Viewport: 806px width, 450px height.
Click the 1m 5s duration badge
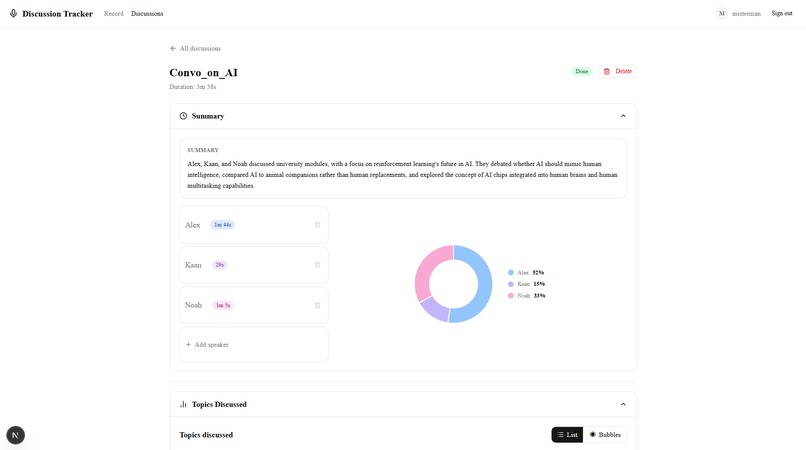[223, 305]
